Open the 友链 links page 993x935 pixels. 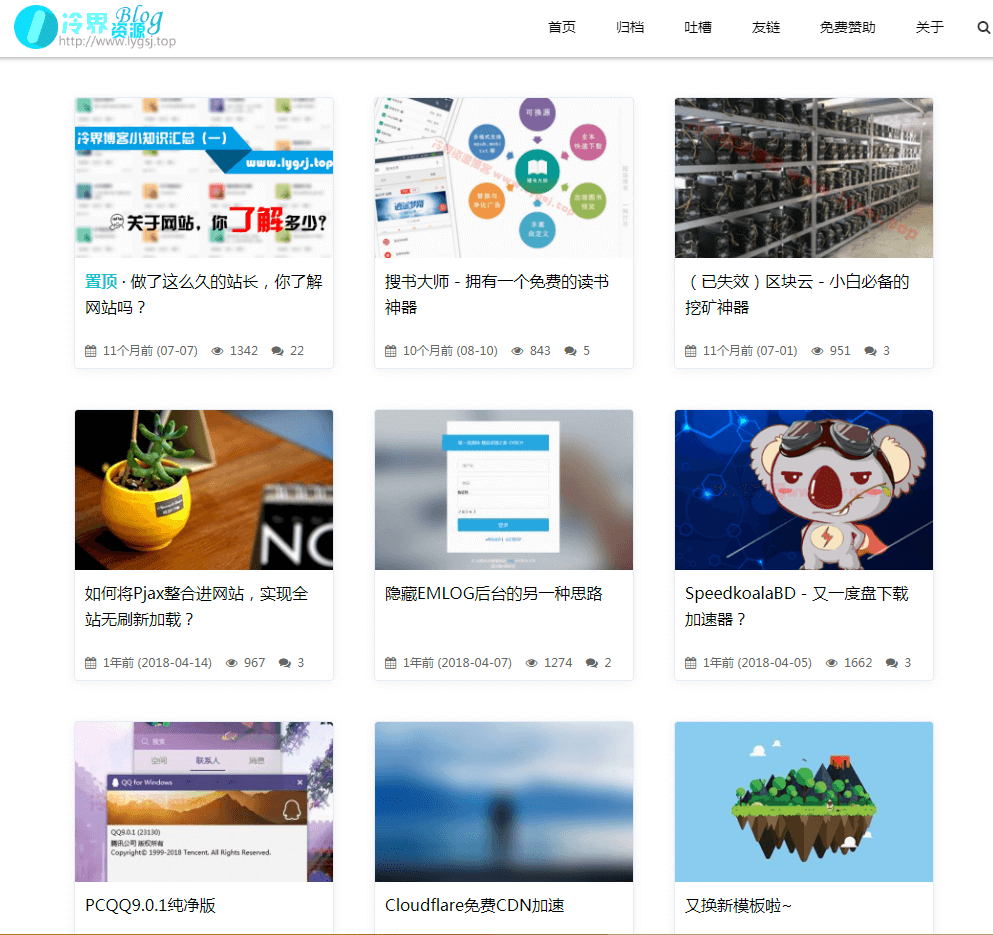(766, 28)
